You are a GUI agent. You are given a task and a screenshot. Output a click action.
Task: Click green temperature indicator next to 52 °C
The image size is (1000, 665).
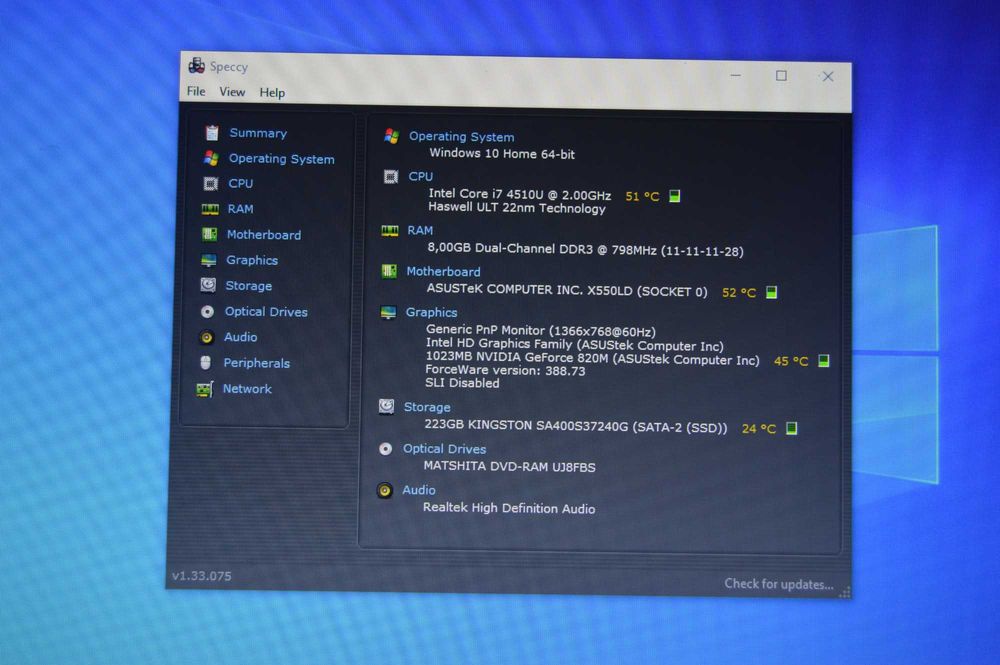coord(772,292)
